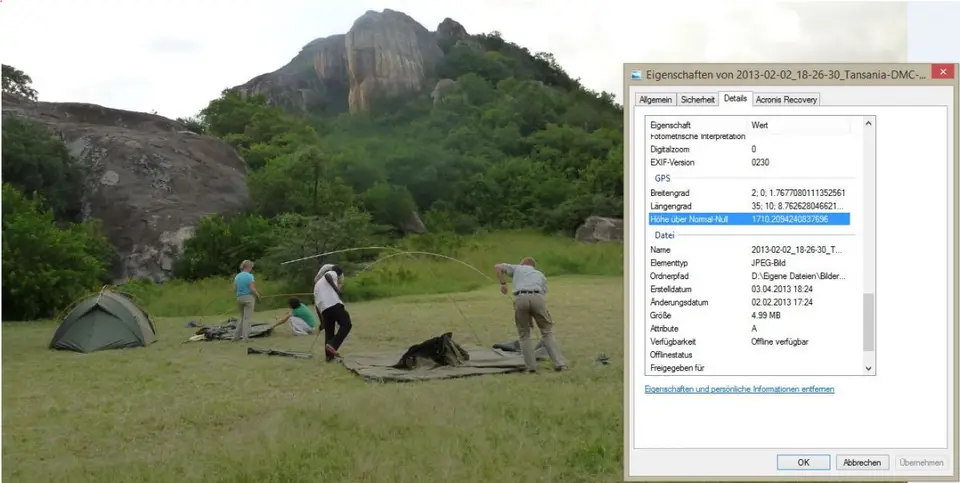Click the altitude value 1710.2094240837696
Screen dimensions: 960x483
click(790, 219)
